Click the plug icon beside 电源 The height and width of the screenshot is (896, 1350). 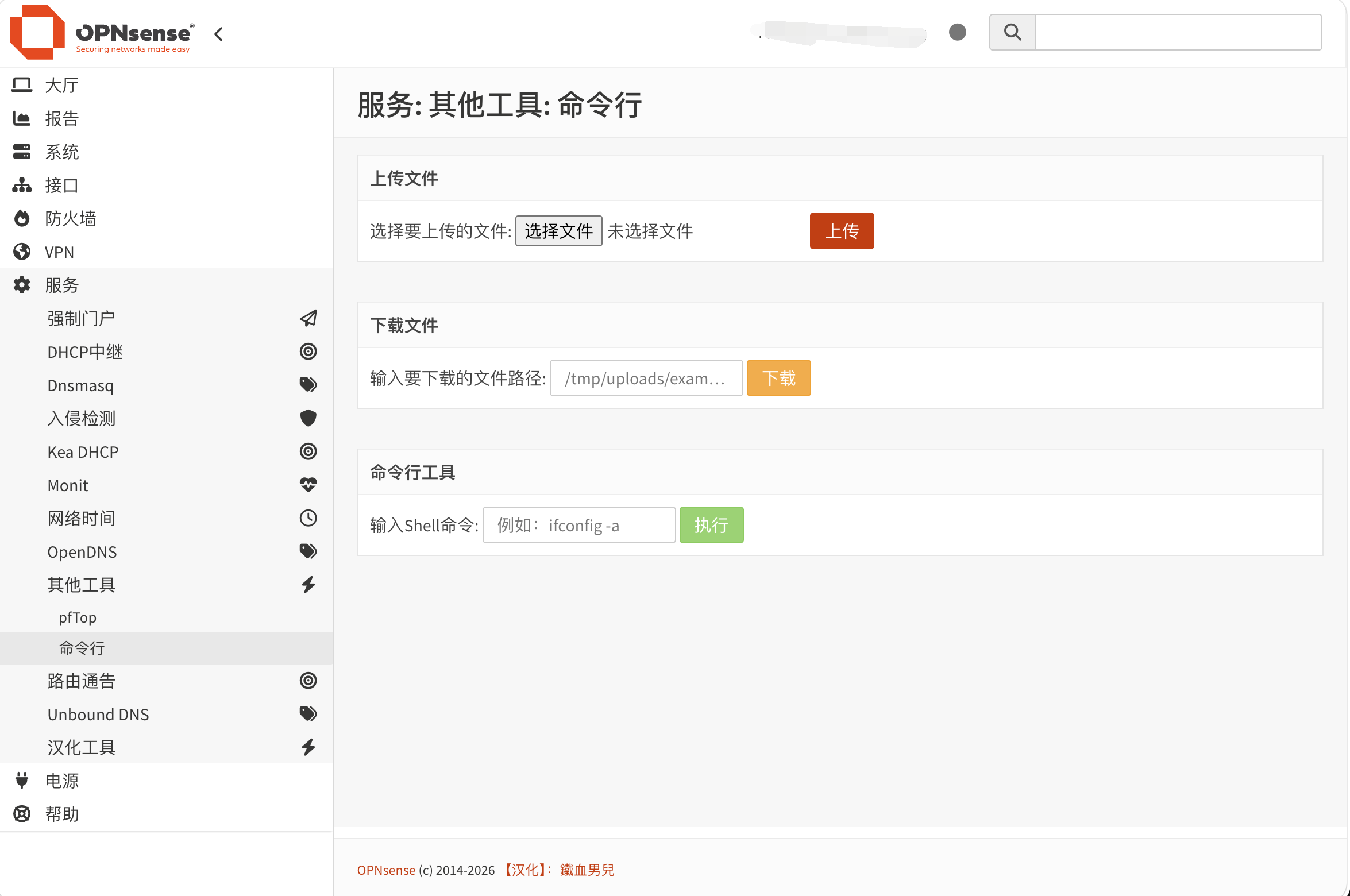coord(22,780)
